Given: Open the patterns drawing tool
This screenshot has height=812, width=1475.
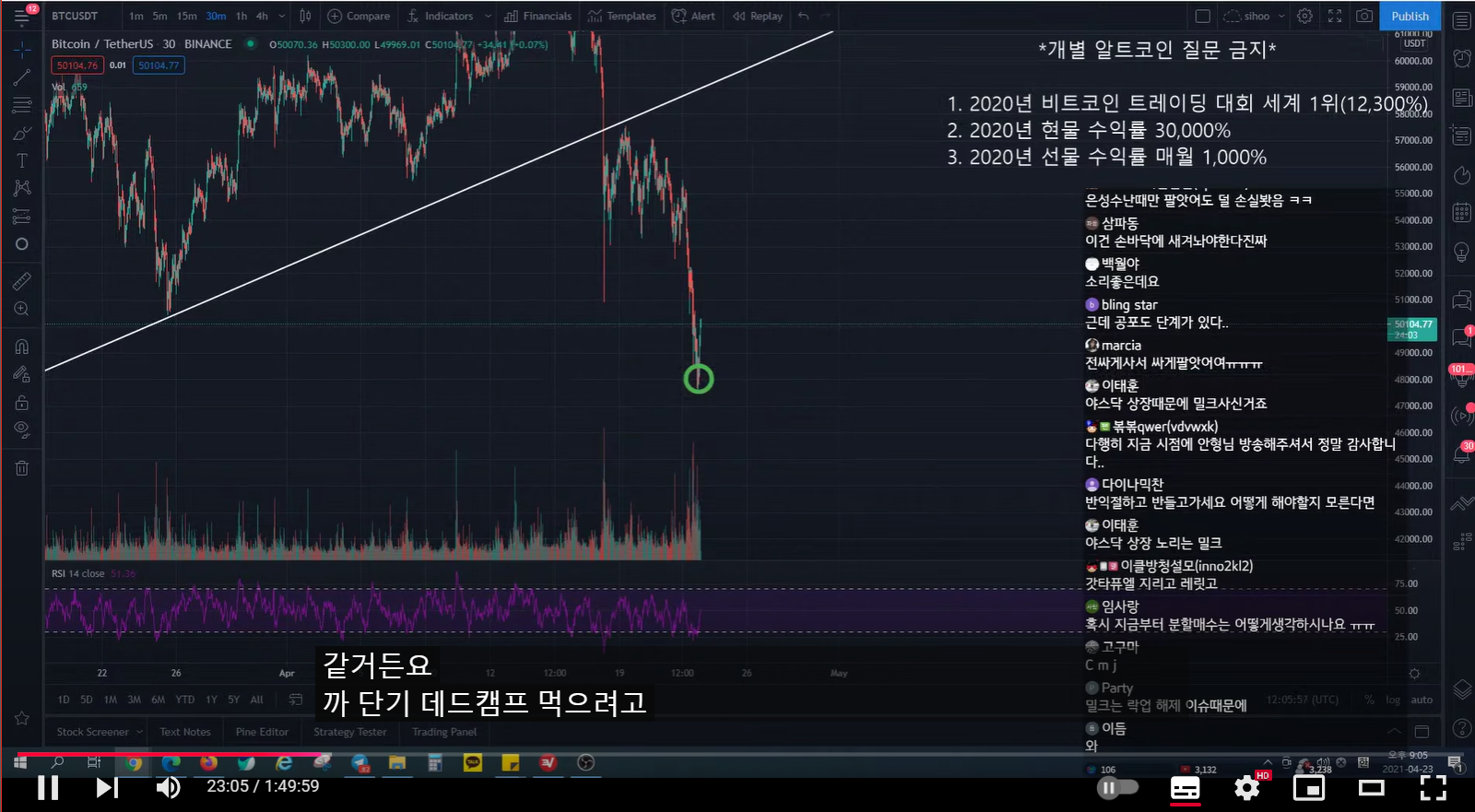Looking at the screenshot, I should click(x=22, y=188).
